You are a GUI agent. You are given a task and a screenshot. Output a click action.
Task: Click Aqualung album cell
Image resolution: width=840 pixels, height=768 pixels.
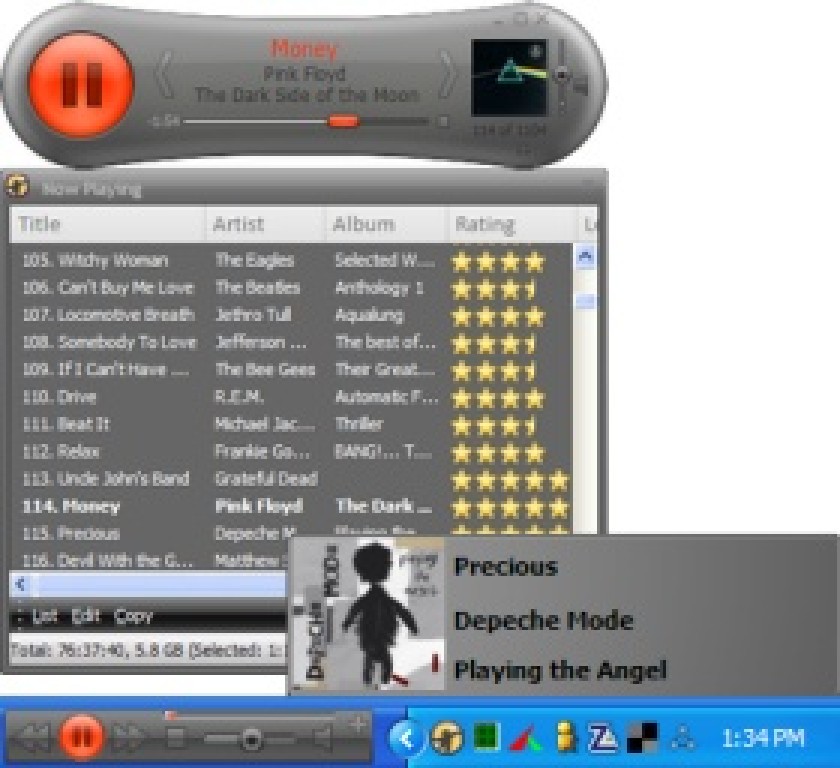pos(369,315)
